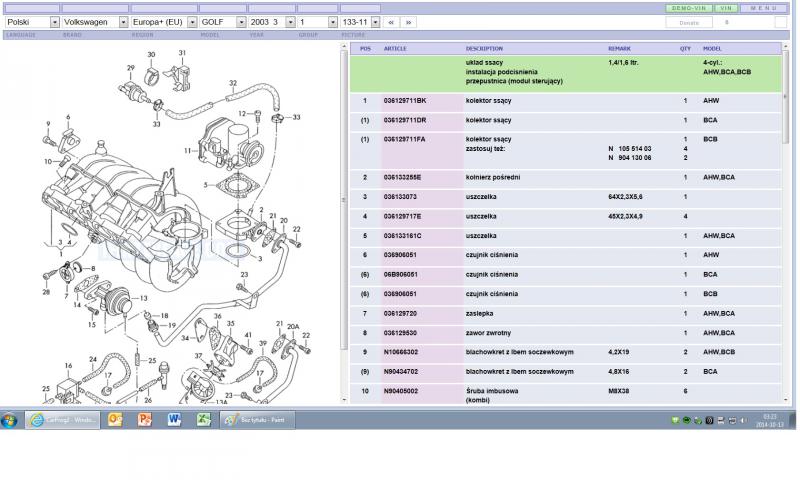Screen dimensions: 800x500
Task: Select article 036129711DR
Action: (405, 120)
